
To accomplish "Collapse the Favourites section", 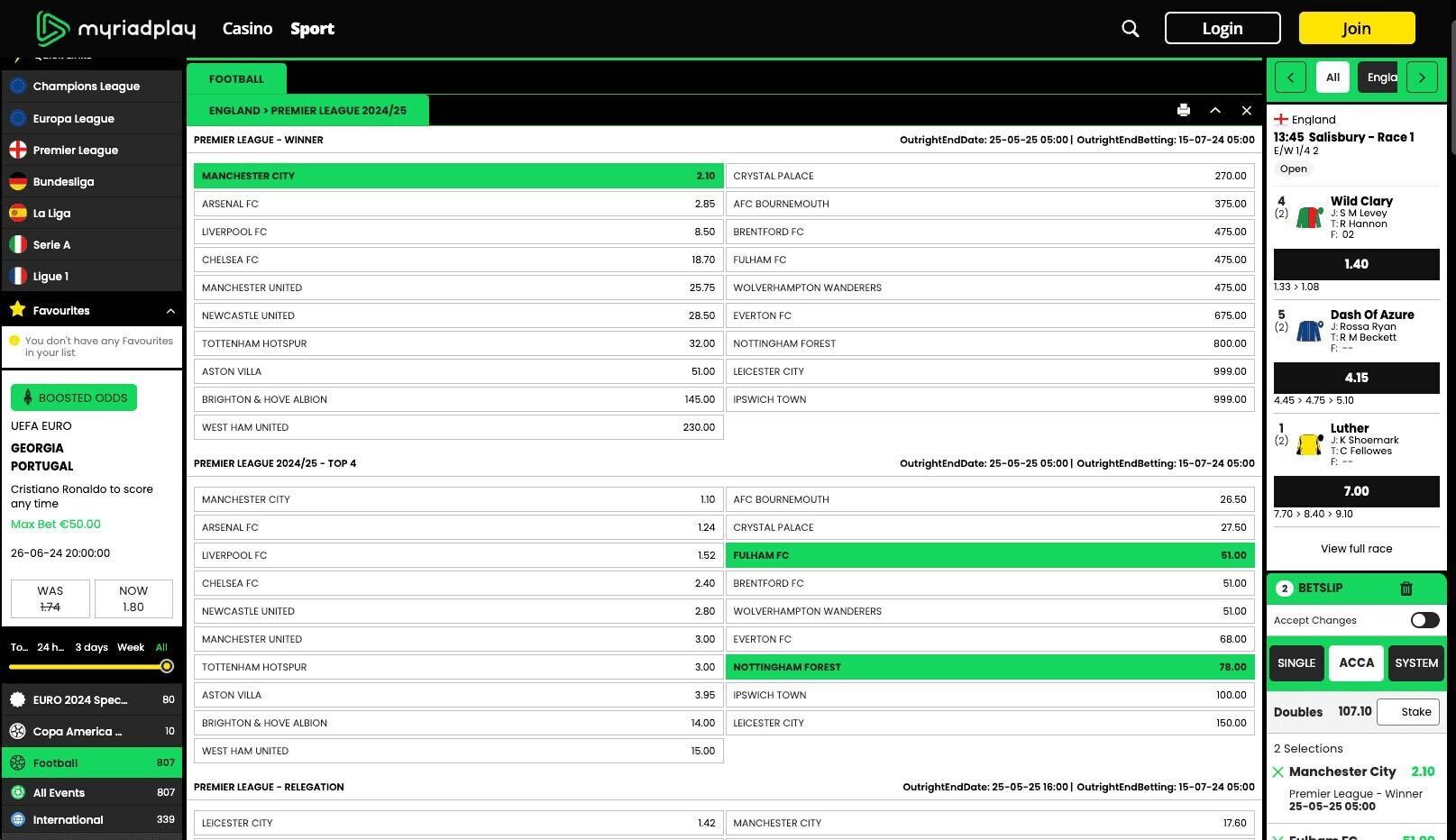I will coord(170,311).
